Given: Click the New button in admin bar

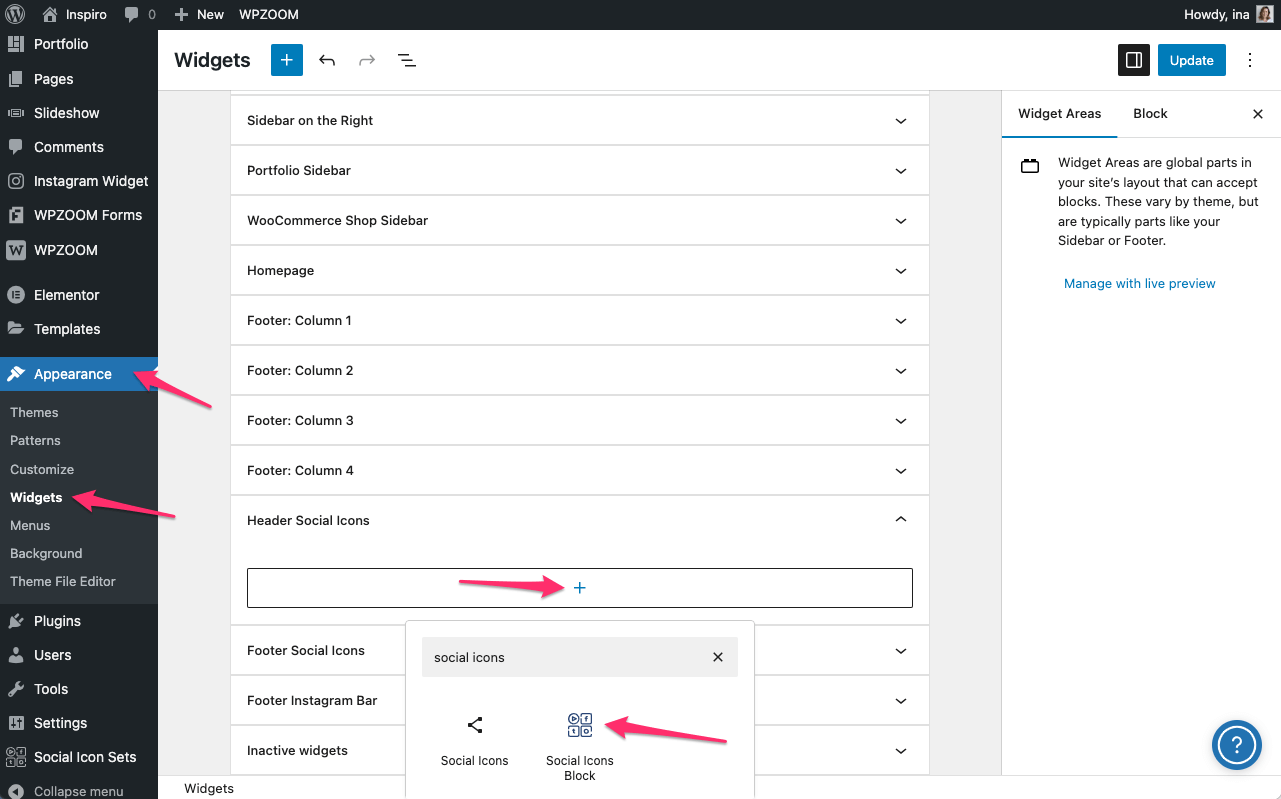Looking at the screenshot, I should pos(199,14).
